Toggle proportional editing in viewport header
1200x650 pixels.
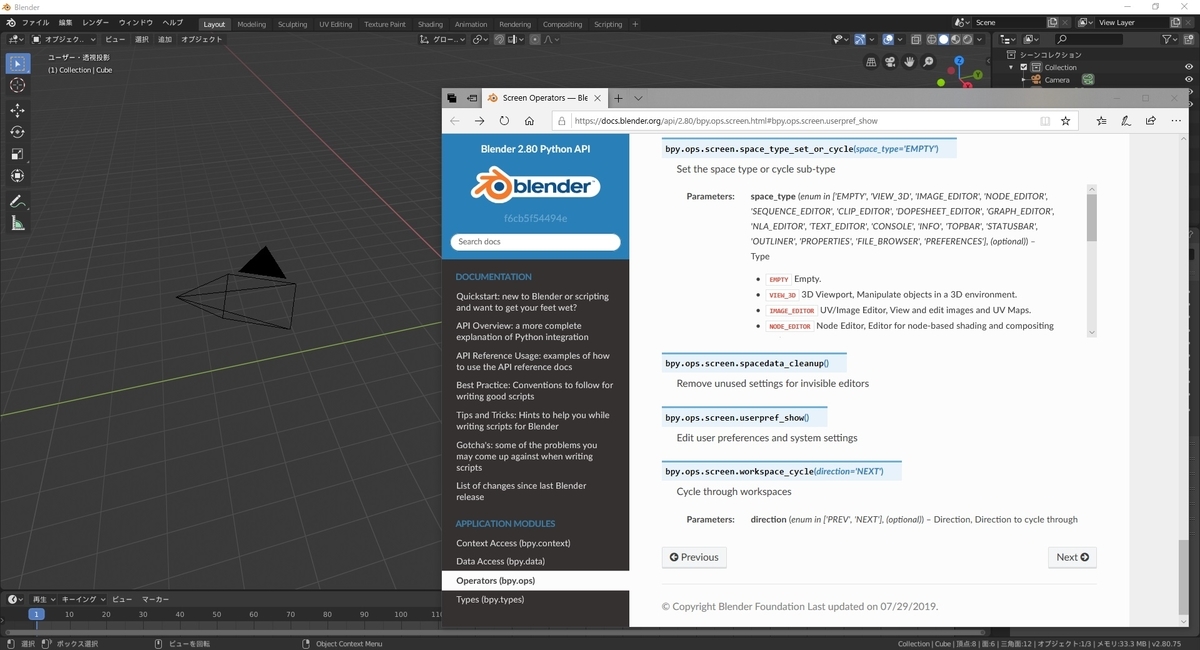[x=536, y=39]
